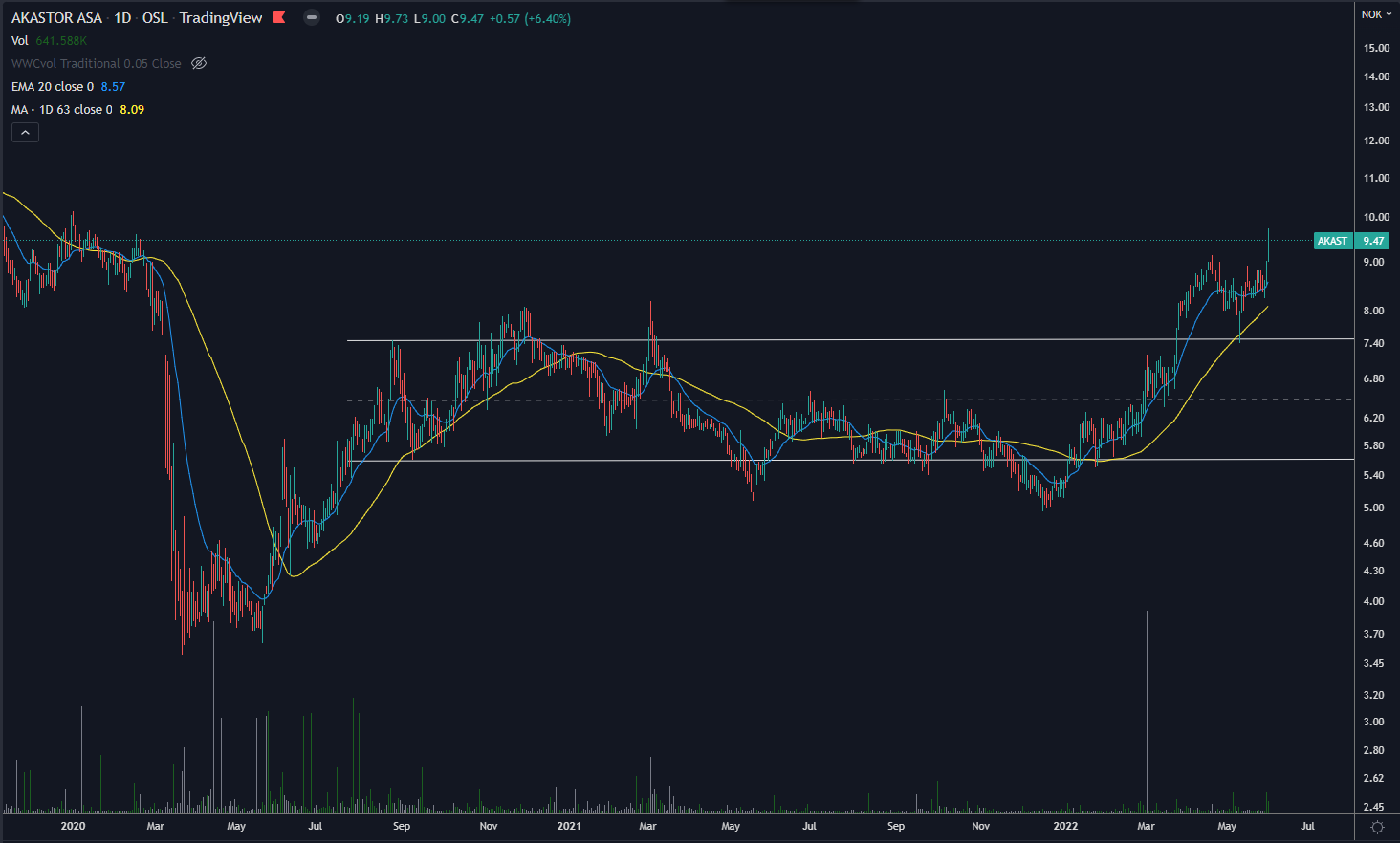Click the round minus status icon

click(312, 17)
